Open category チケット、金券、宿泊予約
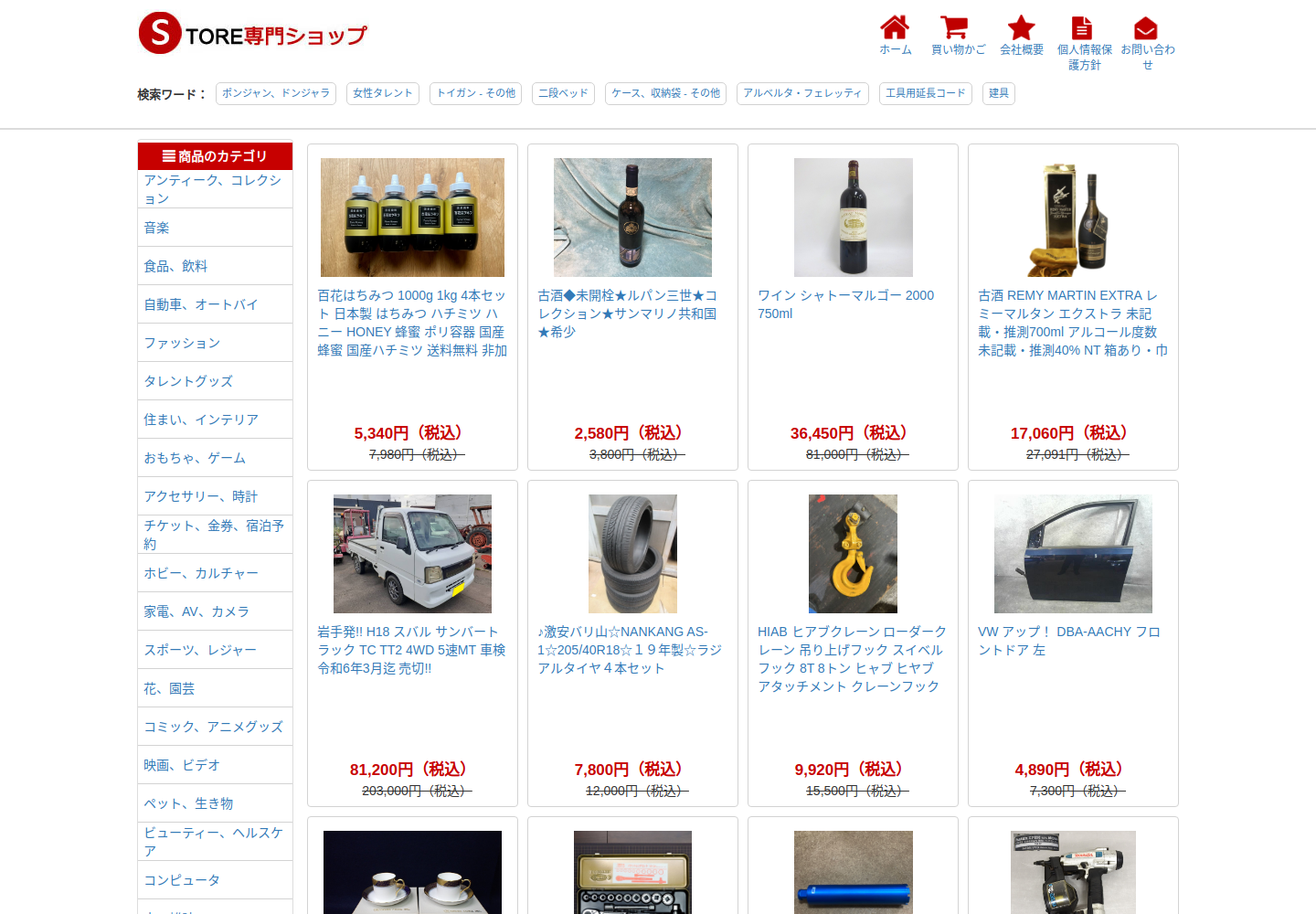Viewport: 1316px width, 914px height. tap(215, 535)
